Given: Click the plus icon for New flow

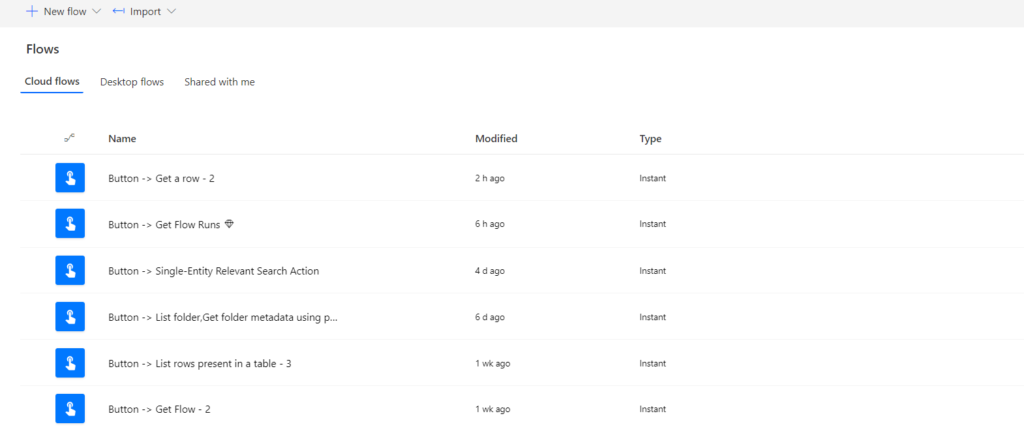Looking at the screenshot, I should point(31,11).
